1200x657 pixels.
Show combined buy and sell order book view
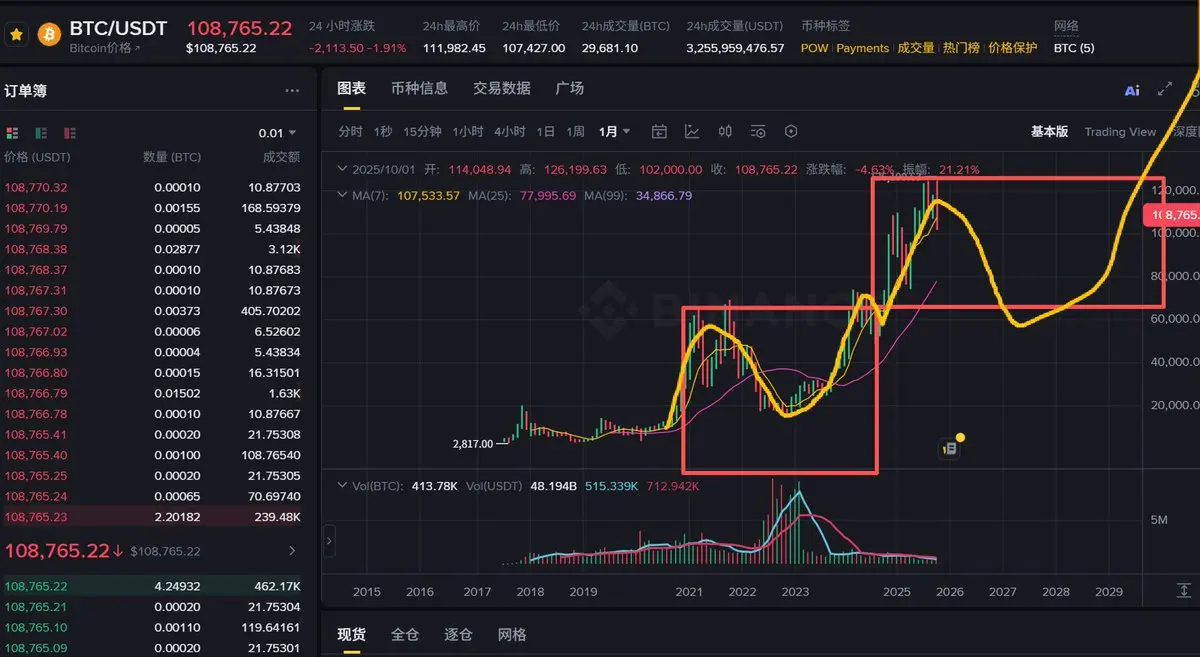click(13, 133)
